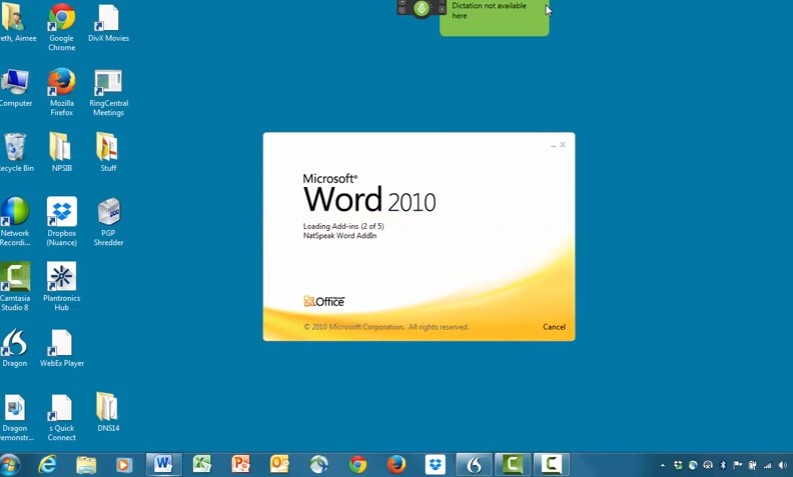Click Dropbox icon in system tray
The image size is (793, 477).
[x=678, y=465]
